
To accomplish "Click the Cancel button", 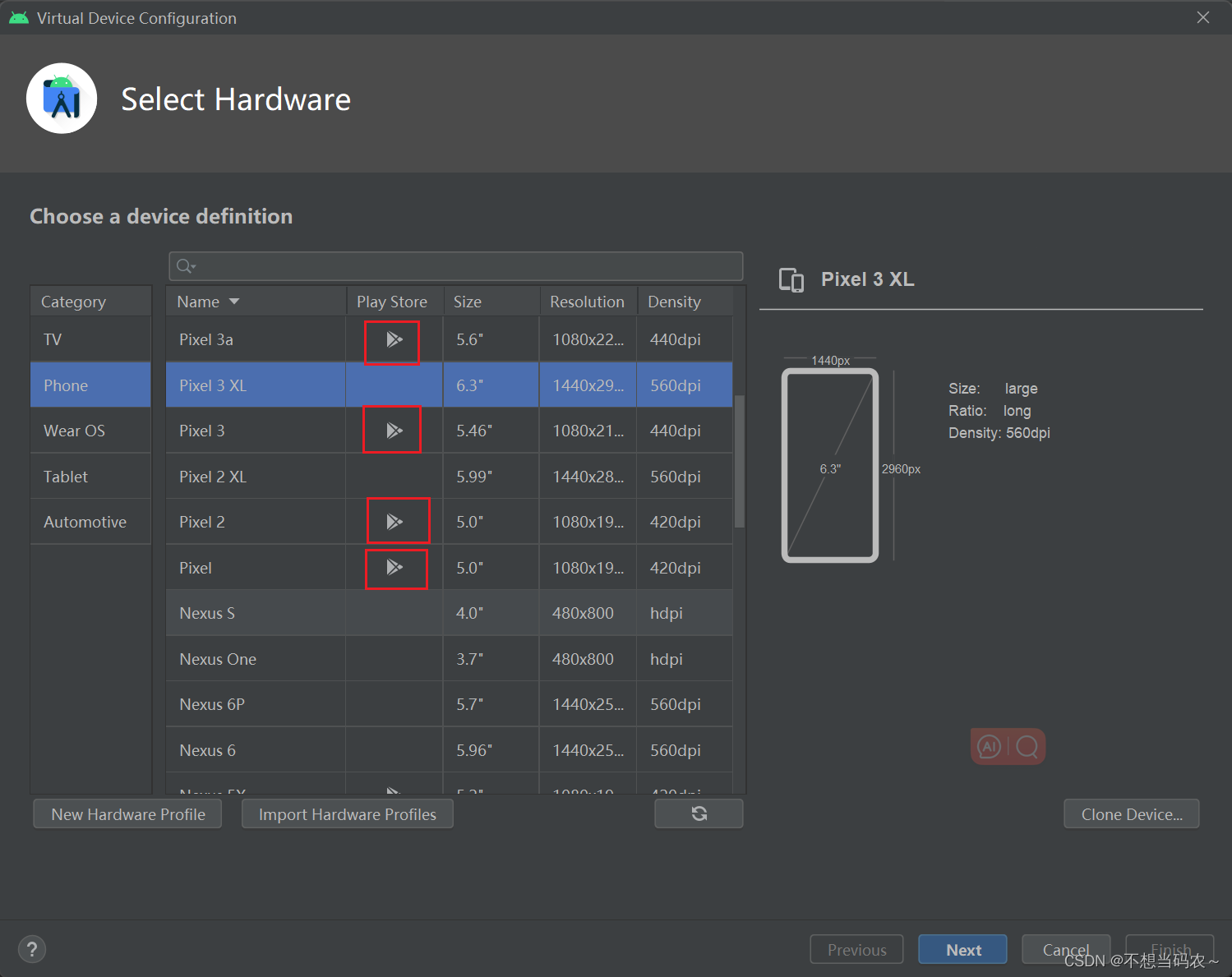I will [x=1066, y=949].
